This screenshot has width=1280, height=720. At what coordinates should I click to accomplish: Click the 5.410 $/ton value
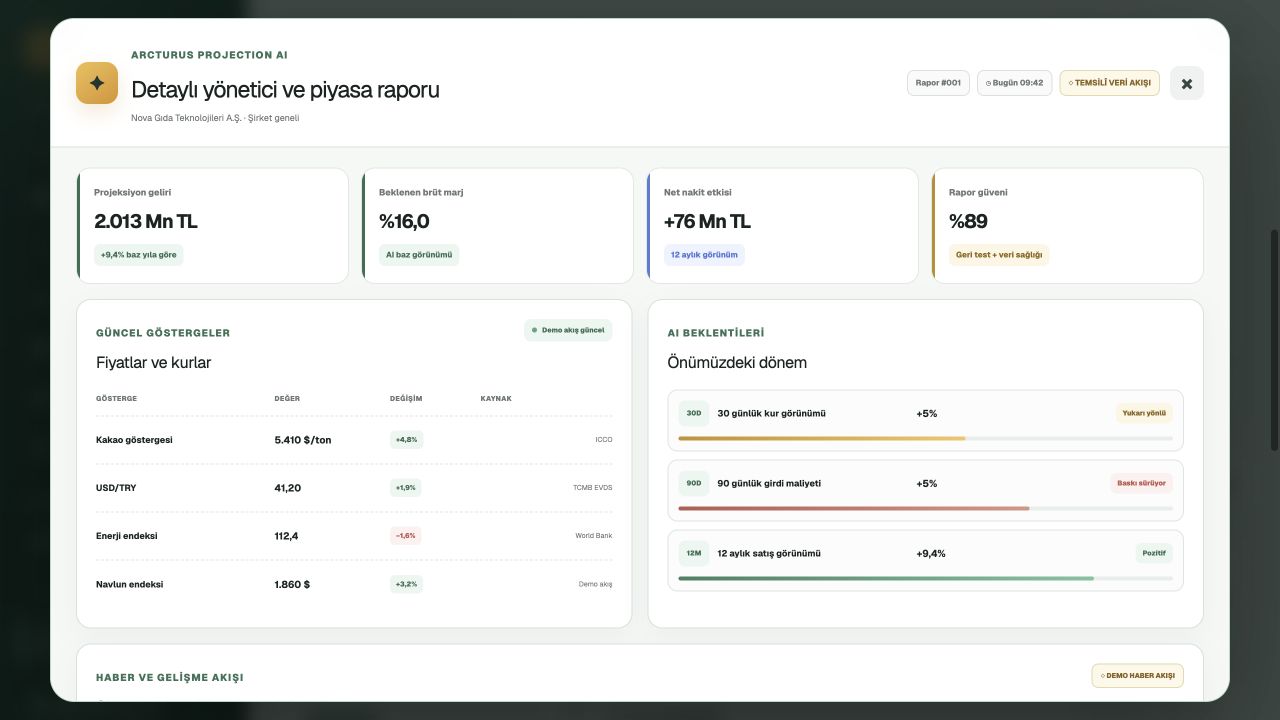pyautogui.click(x=302, y=439)
